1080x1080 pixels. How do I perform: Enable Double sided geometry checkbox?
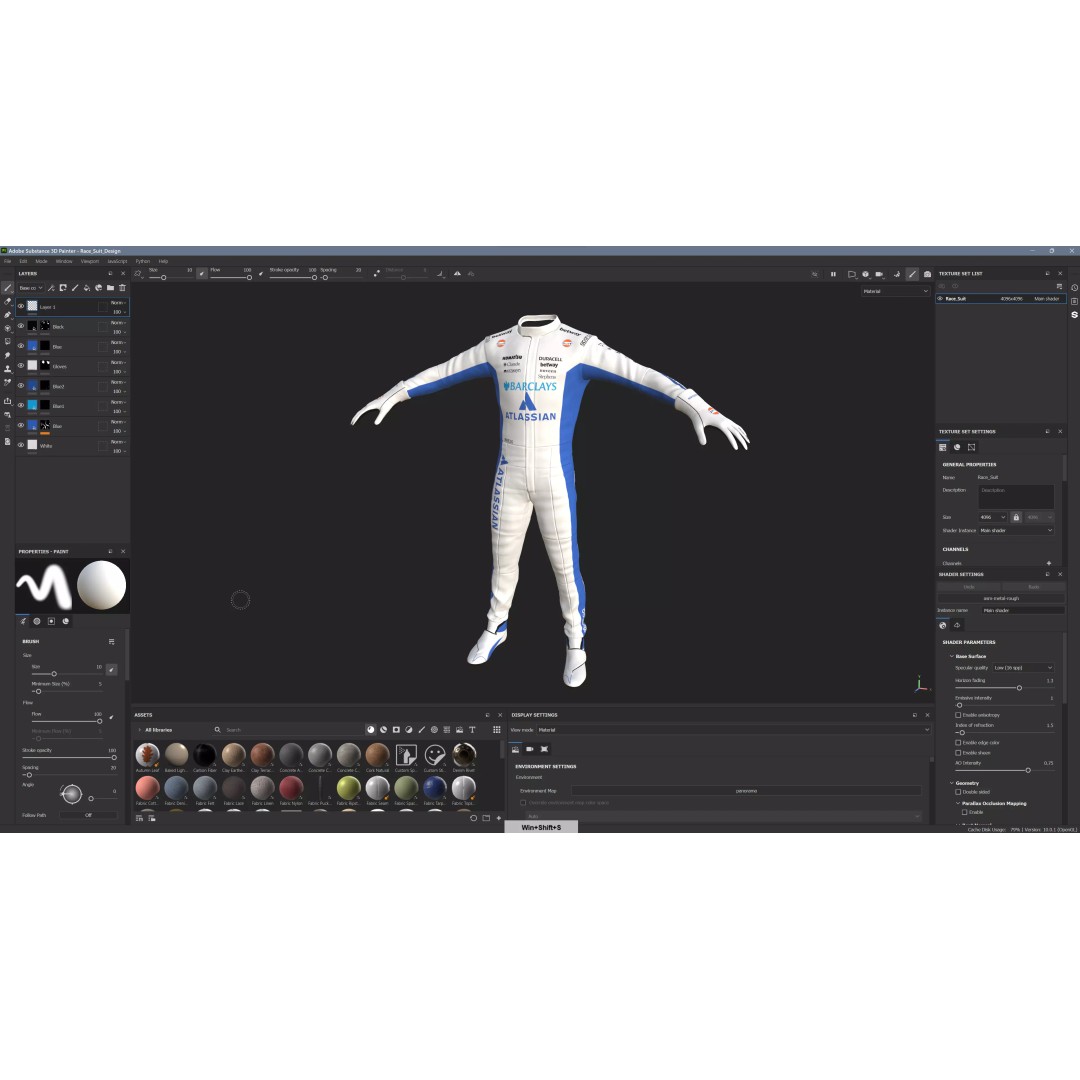coord(958,792)
